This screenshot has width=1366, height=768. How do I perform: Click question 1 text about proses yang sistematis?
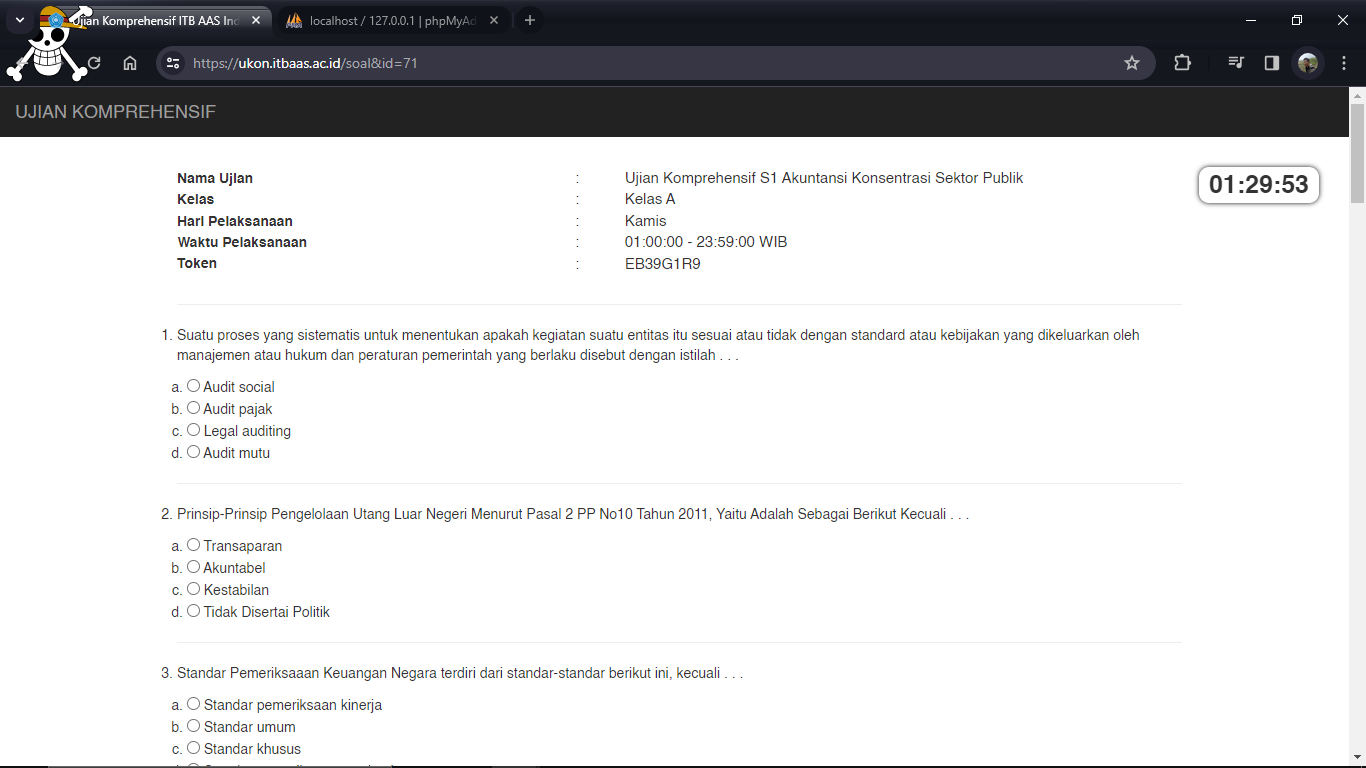(x=658, y=345)
